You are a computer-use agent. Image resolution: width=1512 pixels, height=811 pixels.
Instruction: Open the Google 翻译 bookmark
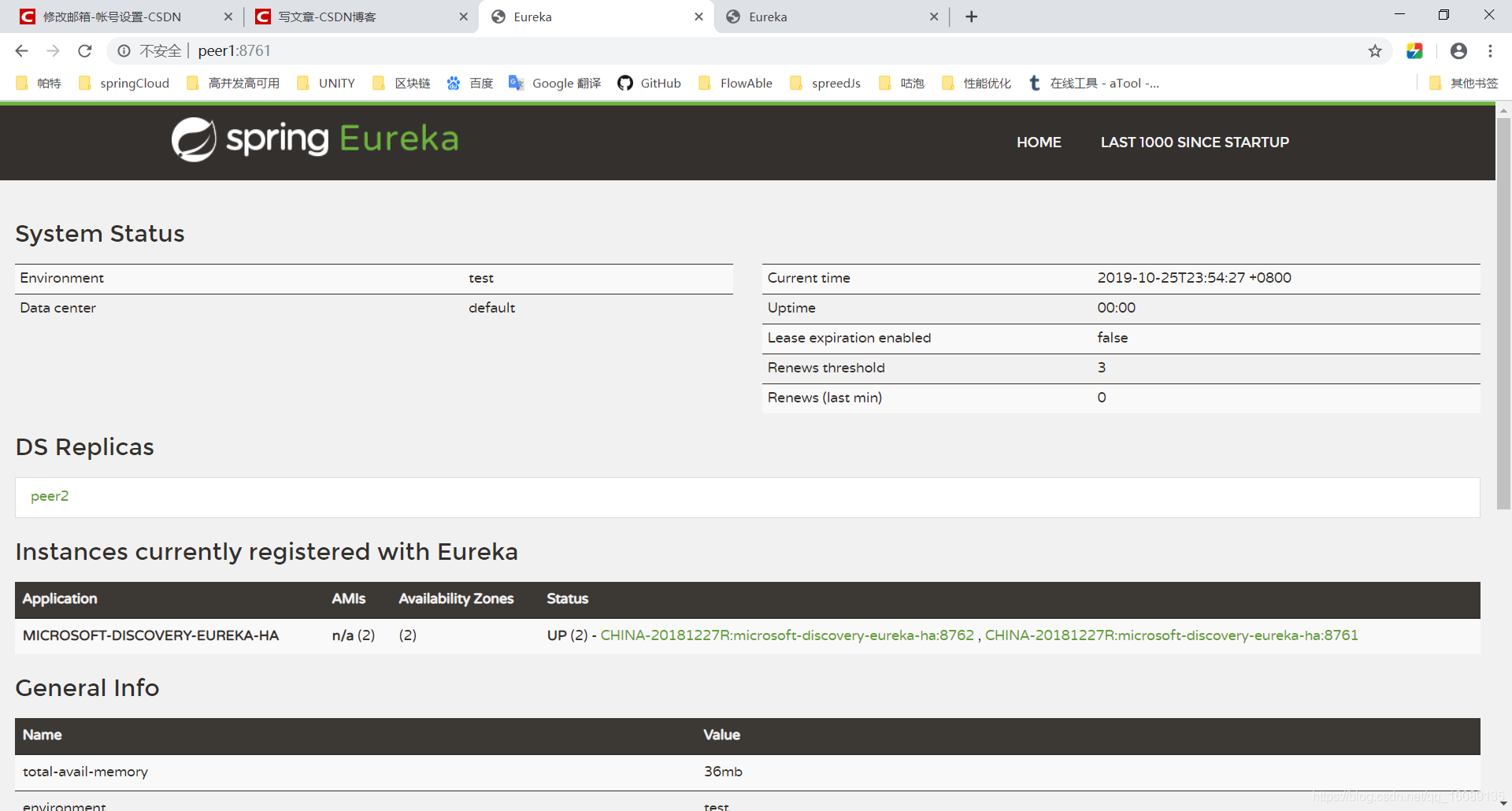[555, 83]
